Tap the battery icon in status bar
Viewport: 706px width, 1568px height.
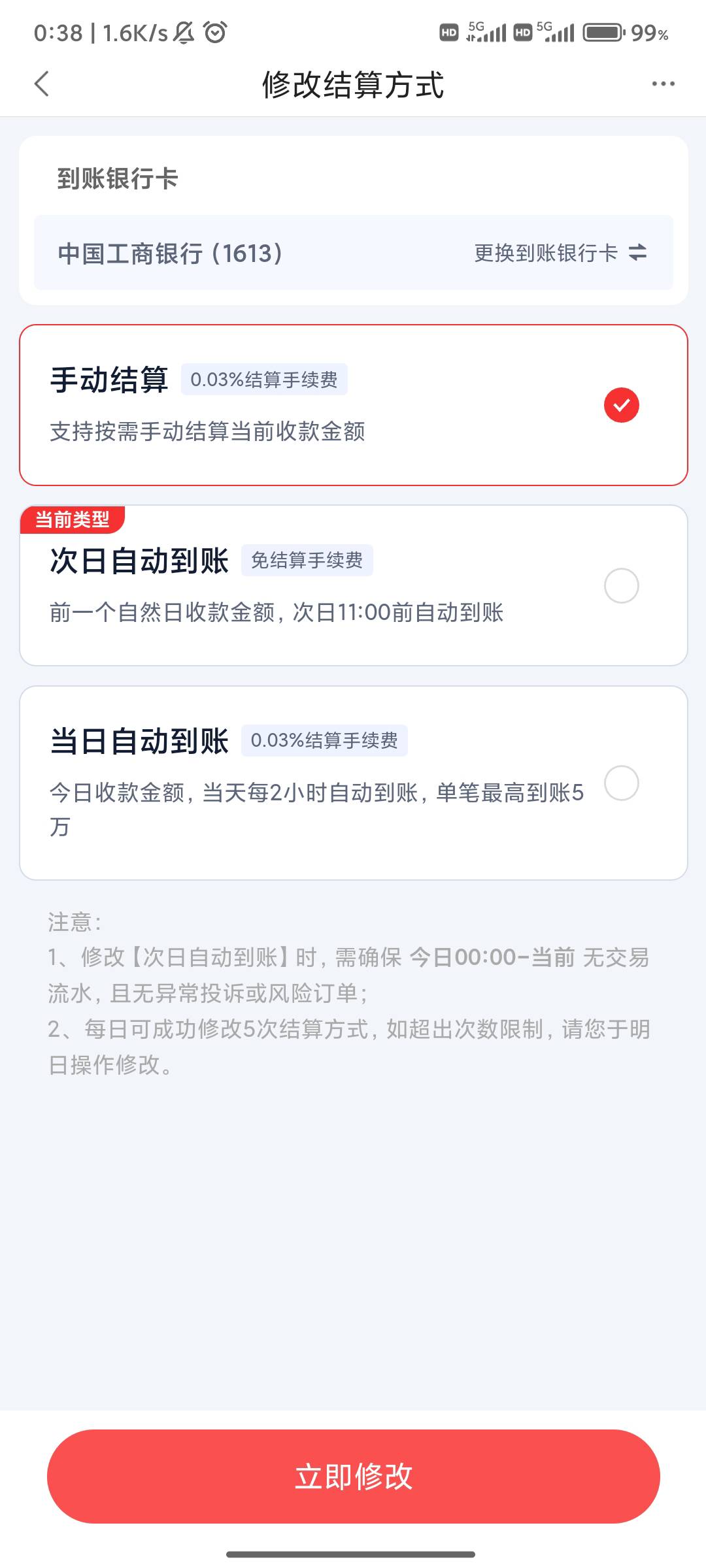click(x=603, y=32)
